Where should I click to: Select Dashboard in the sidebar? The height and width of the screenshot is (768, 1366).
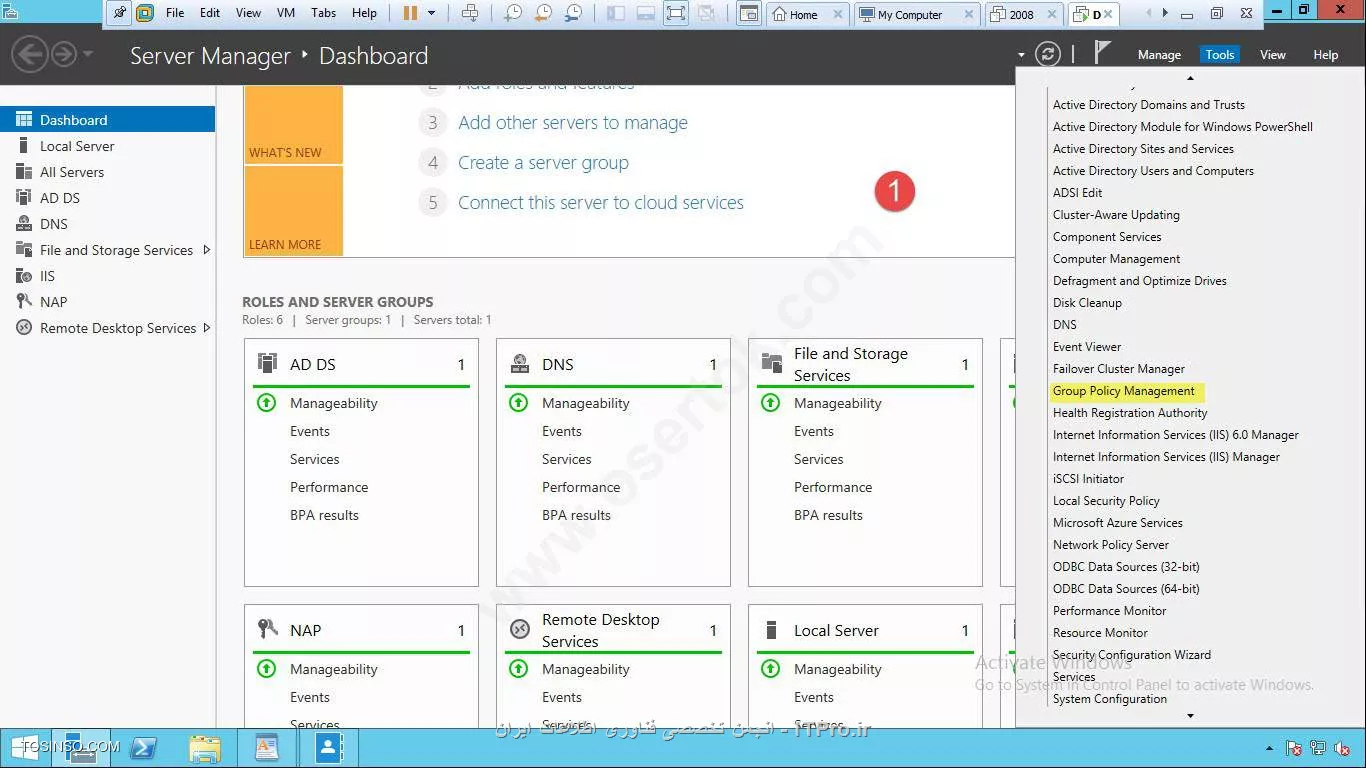107,120
